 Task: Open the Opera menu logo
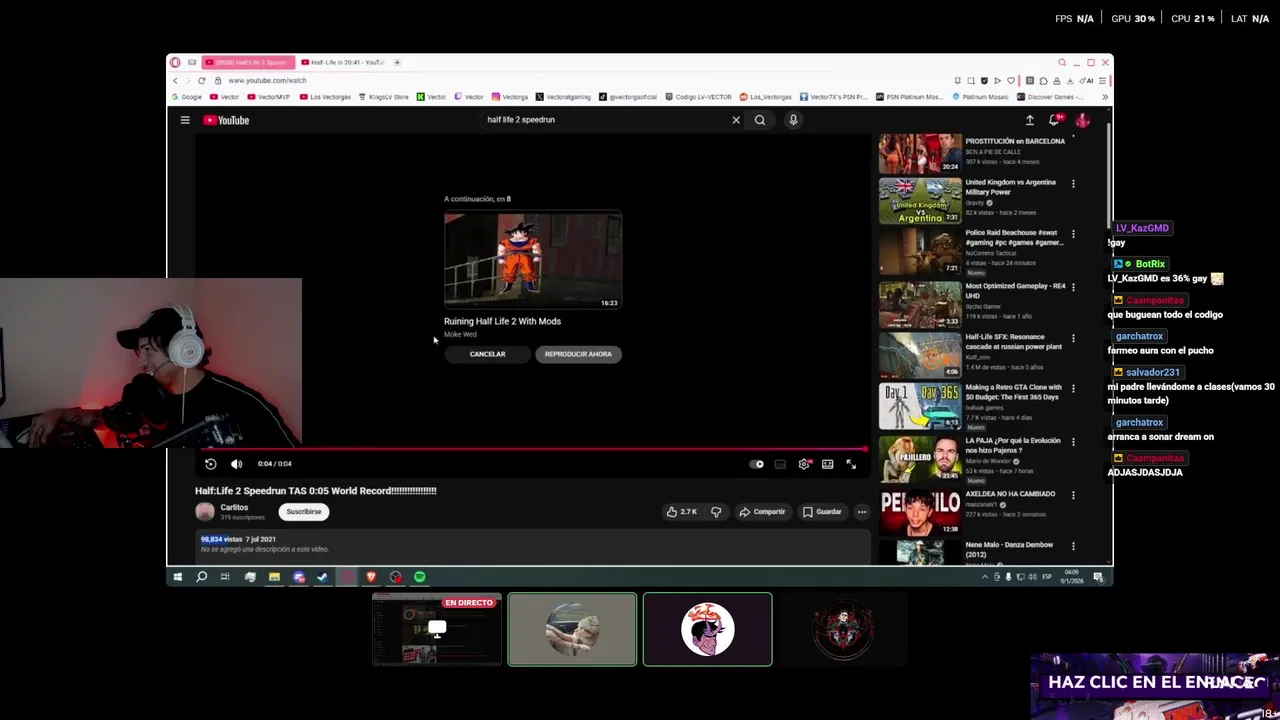[x=175, y=62]
